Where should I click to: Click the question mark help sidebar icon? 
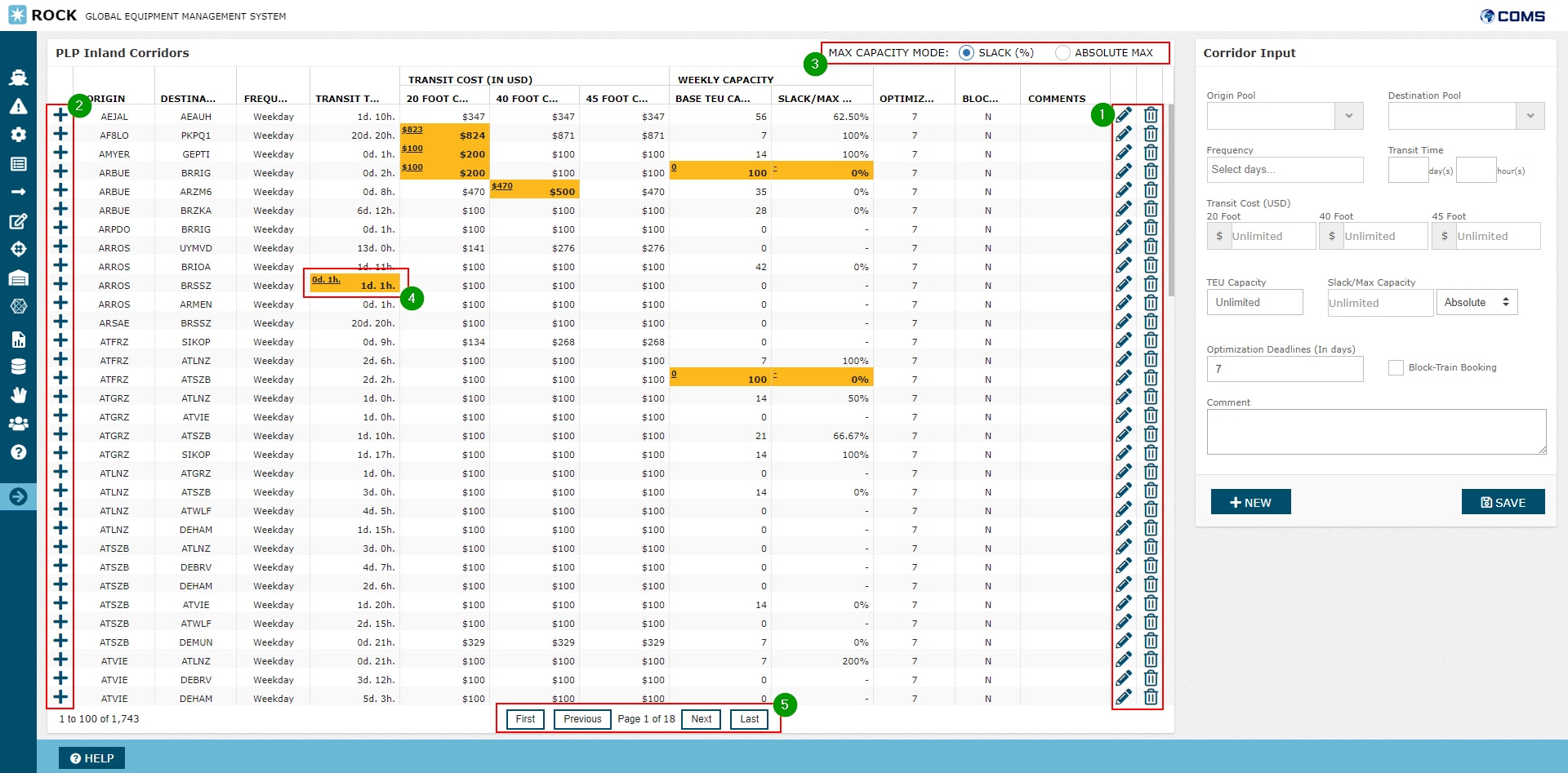click(18, 452)
